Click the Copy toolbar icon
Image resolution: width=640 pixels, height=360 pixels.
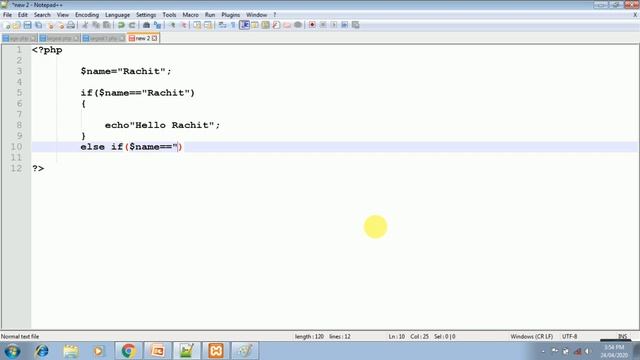[x=96, y=25]
